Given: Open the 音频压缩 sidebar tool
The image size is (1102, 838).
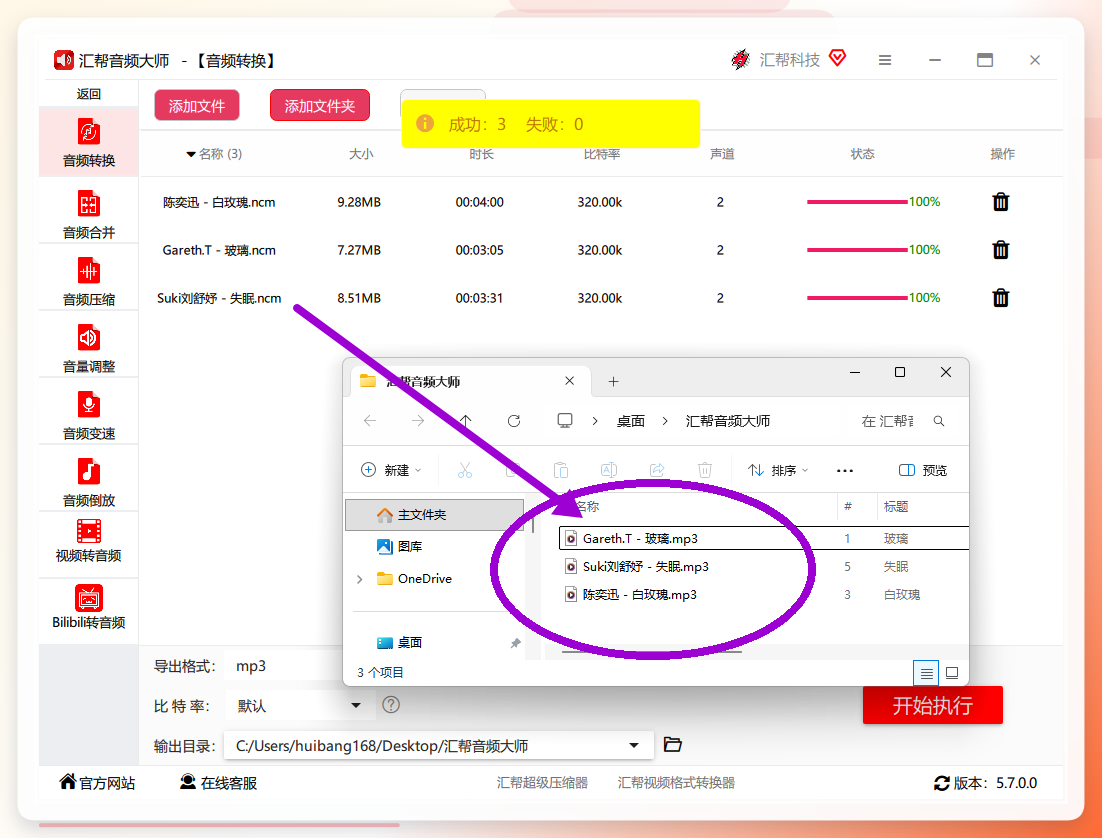Looking at the screenshot, I should click(x=89, y=281).
